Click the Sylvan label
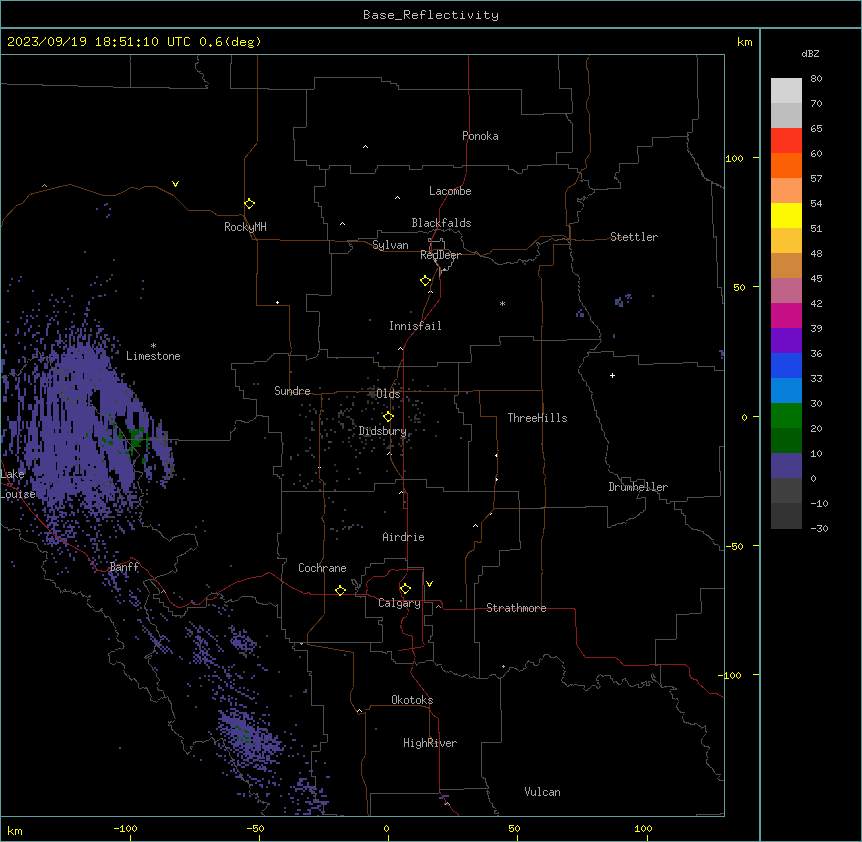 pyautogui.click(x=390, y=245)
